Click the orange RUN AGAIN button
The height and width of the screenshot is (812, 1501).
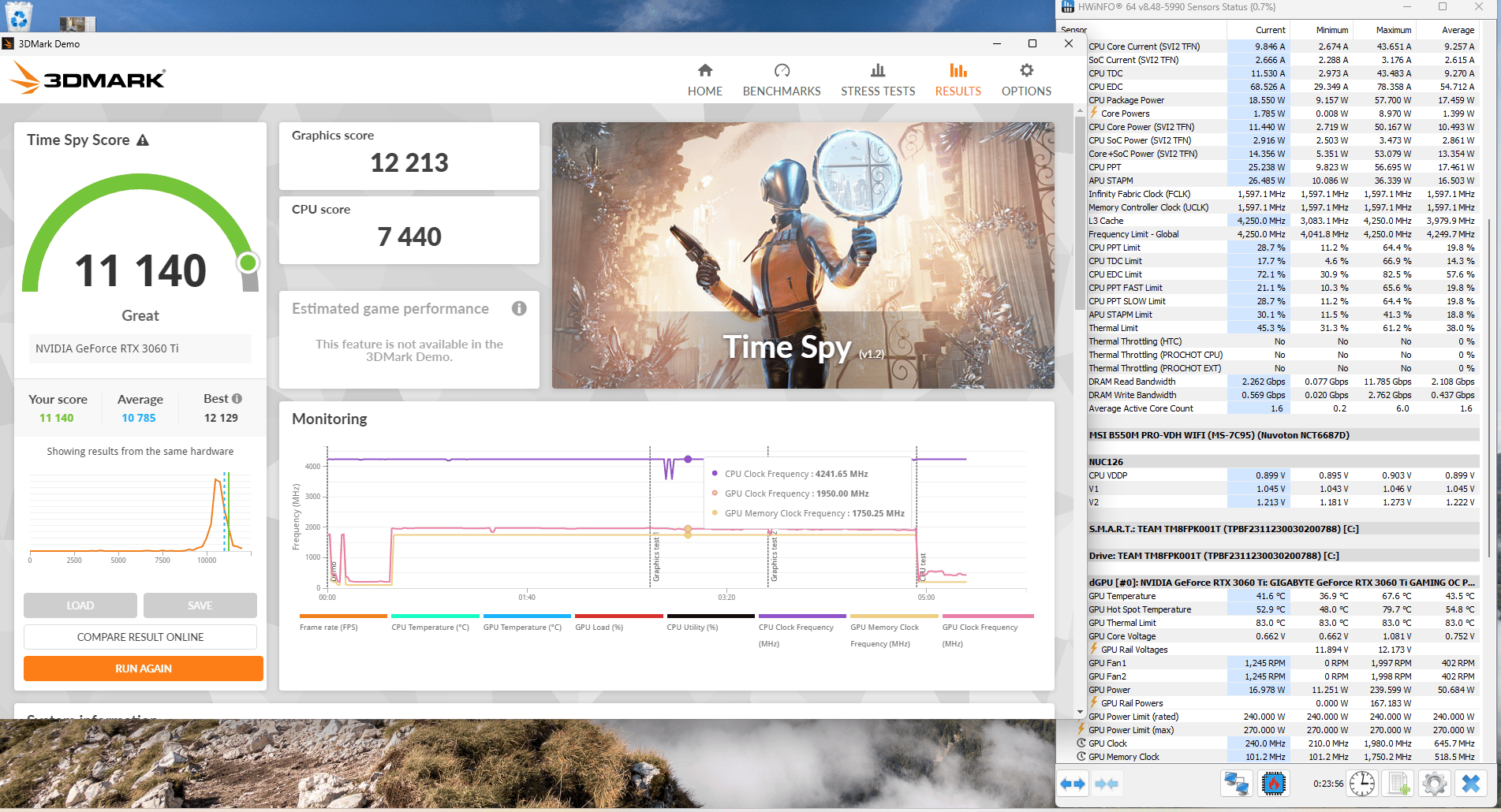coord(144,669)
